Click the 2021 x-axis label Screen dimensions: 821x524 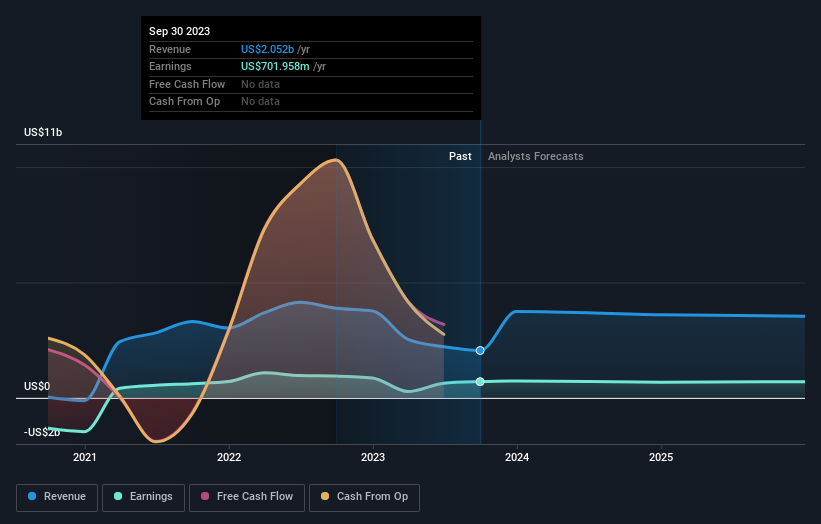(85, 457)
